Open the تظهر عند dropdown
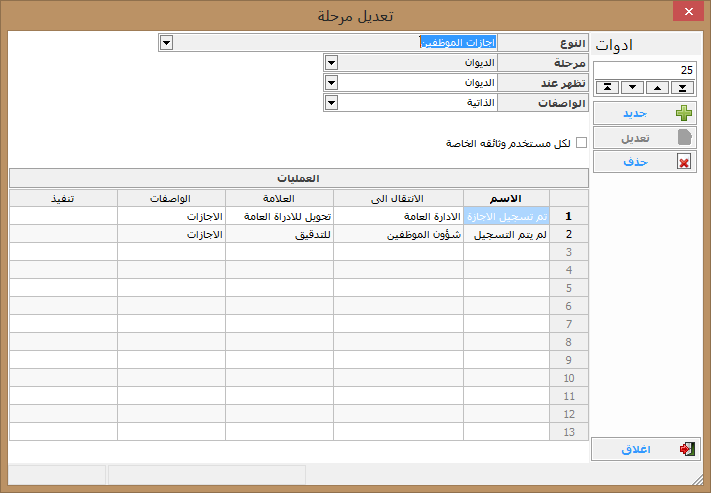Screen dimensions: 711x493 331,82
